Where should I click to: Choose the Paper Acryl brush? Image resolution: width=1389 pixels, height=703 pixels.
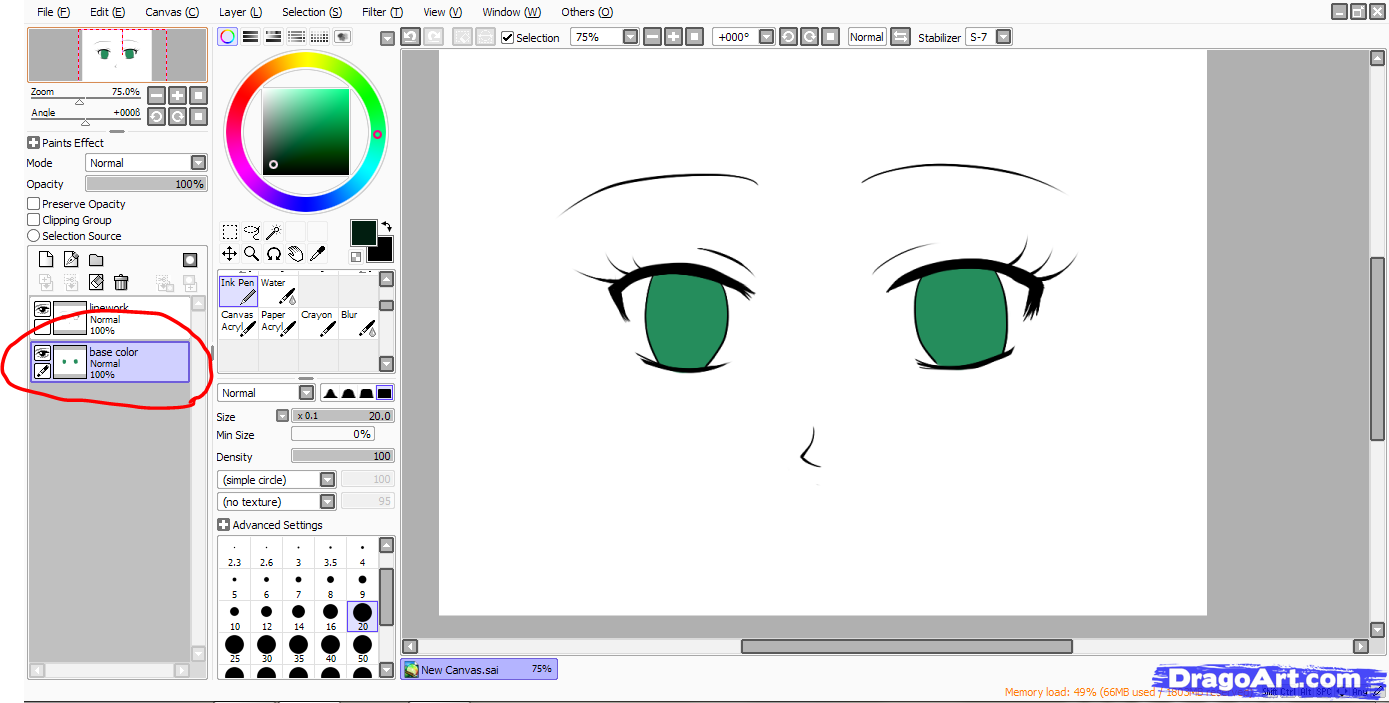(x=278, y=323)
